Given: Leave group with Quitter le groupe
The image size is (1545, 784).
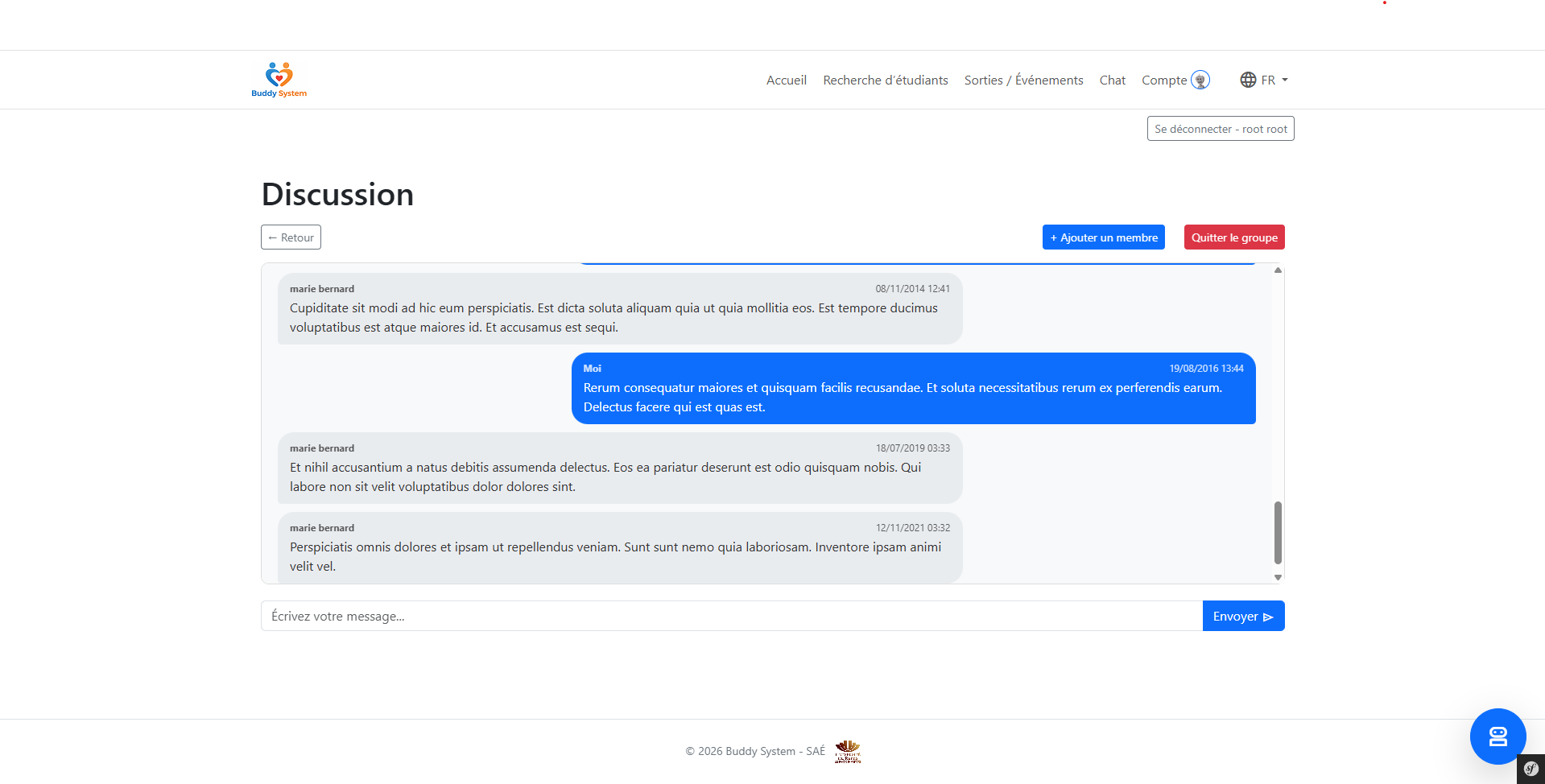Looking at the screenshot, I should click(x=1233, y=237).
